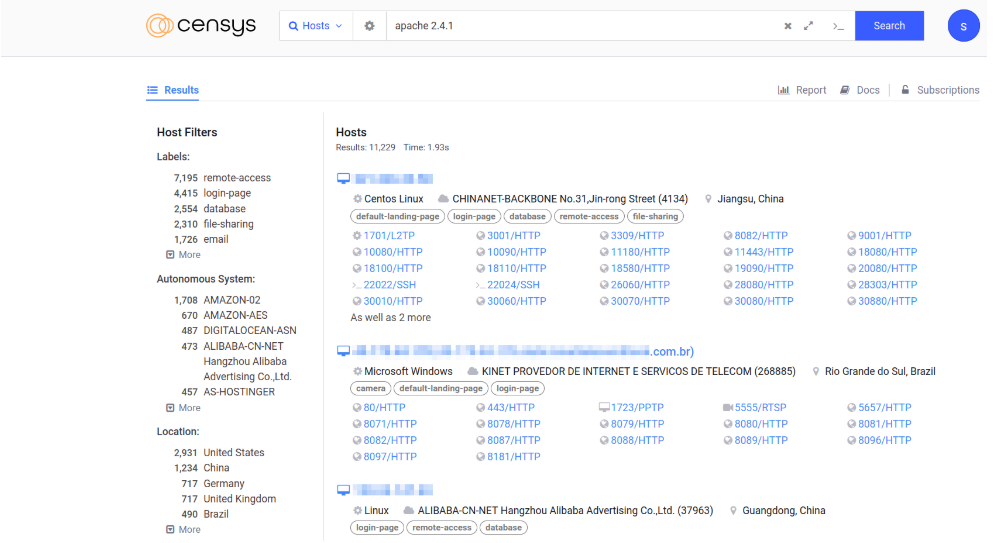Expand the search box with arrows icon
The width and height of the screenshot is (993, 543).
pyautogui.click(x=809, y=26)
